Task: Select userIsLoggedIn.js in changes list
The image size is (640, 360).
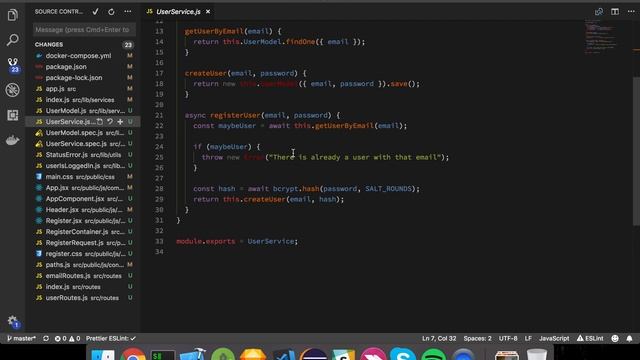Action: (x=83, y=166)
